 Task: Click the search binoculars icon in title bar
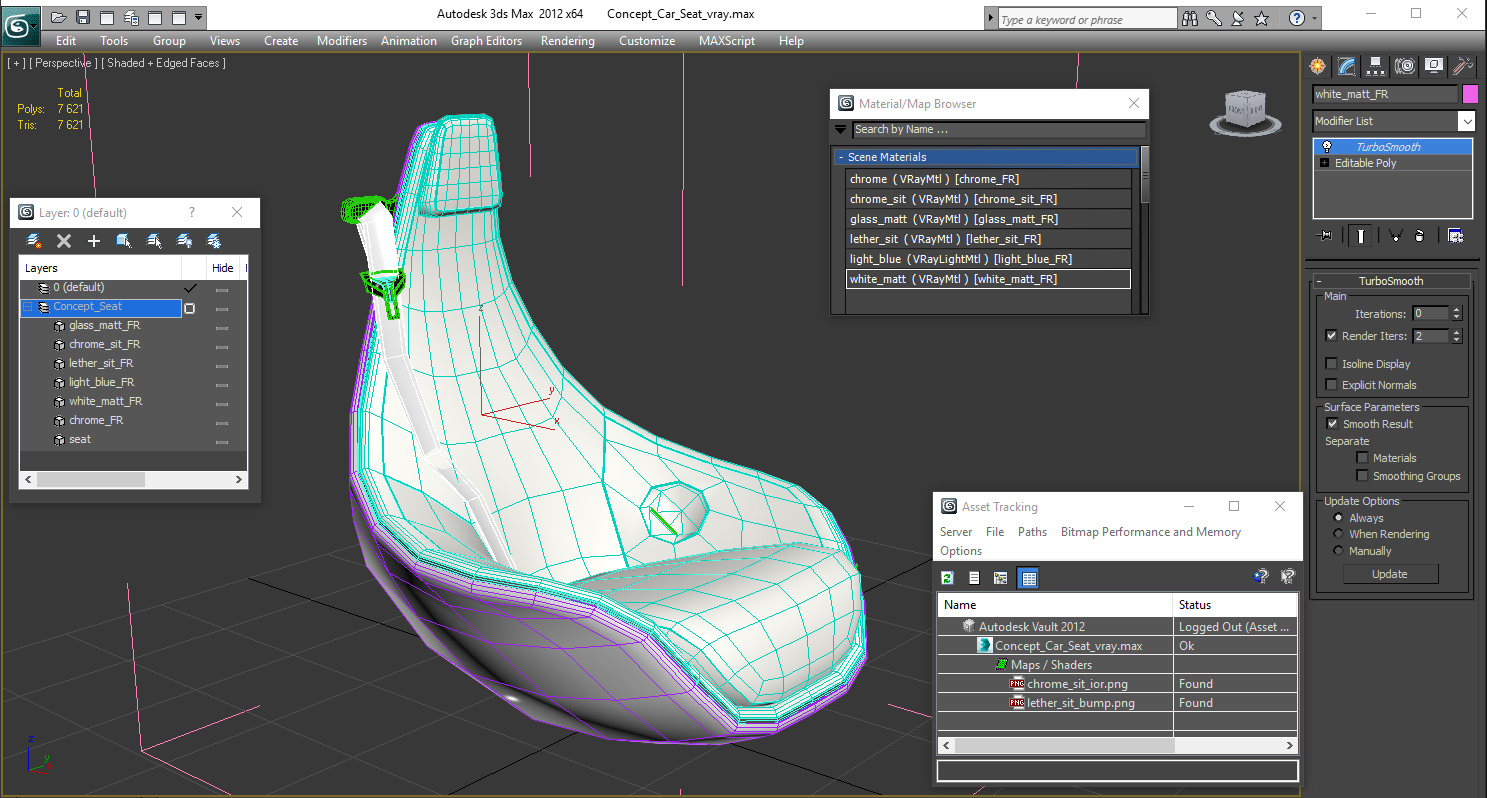tap(1190, 18)
